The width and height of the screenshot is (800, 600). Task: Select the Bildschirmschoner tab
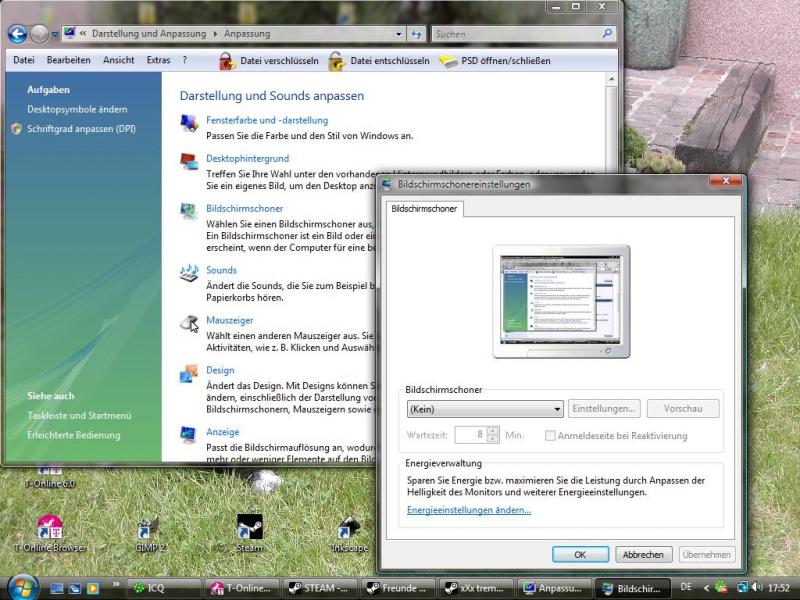coord(425,208)
